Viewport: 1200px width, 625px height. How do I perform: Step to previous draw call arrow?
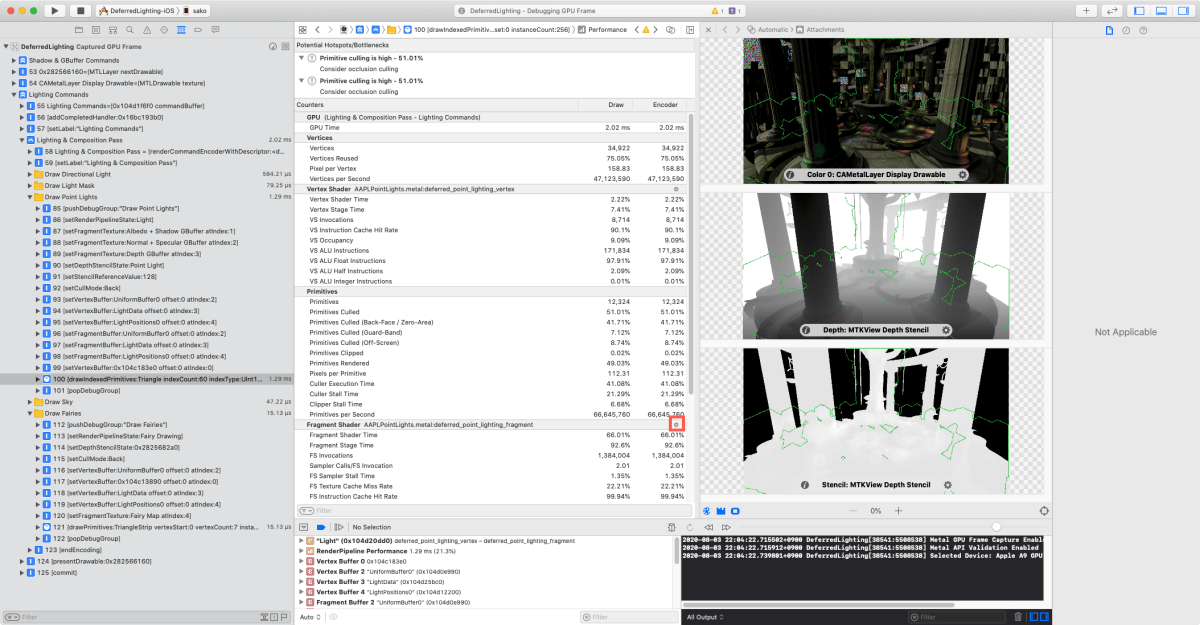(710, 526)
